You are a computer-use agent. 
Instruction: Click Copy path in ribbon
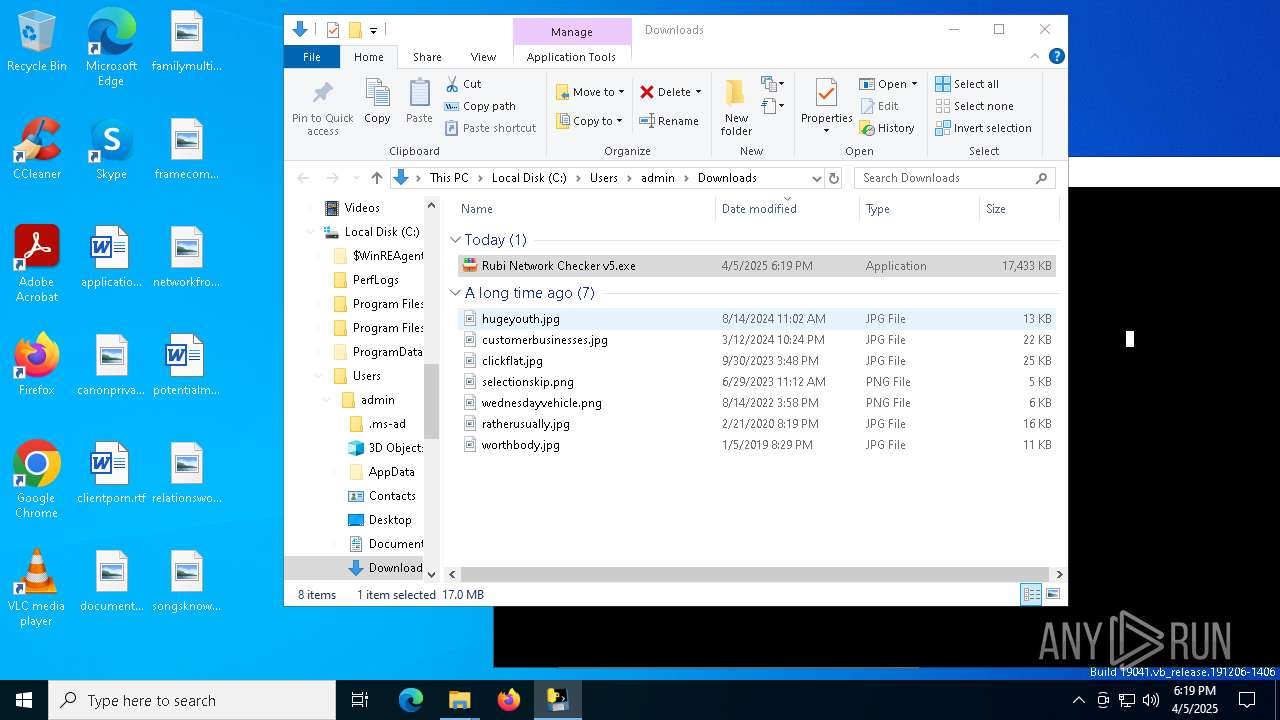click(480, 106)
